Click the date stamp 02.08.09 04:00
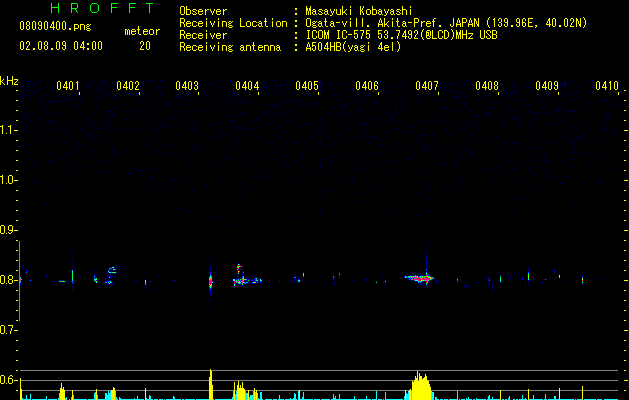The image size is (629, 400). coord(61,46)
